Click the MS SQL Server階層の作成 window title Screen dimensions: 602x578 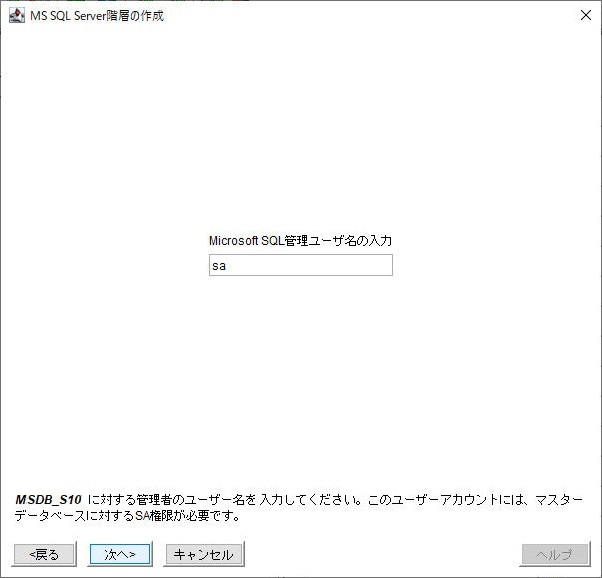[97, 16]
